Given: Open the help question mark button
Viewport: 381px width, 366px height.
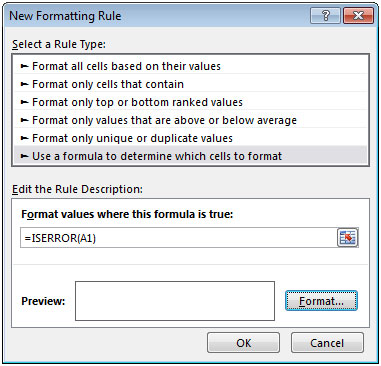Looking at the screenshot, I should [326, 16].
